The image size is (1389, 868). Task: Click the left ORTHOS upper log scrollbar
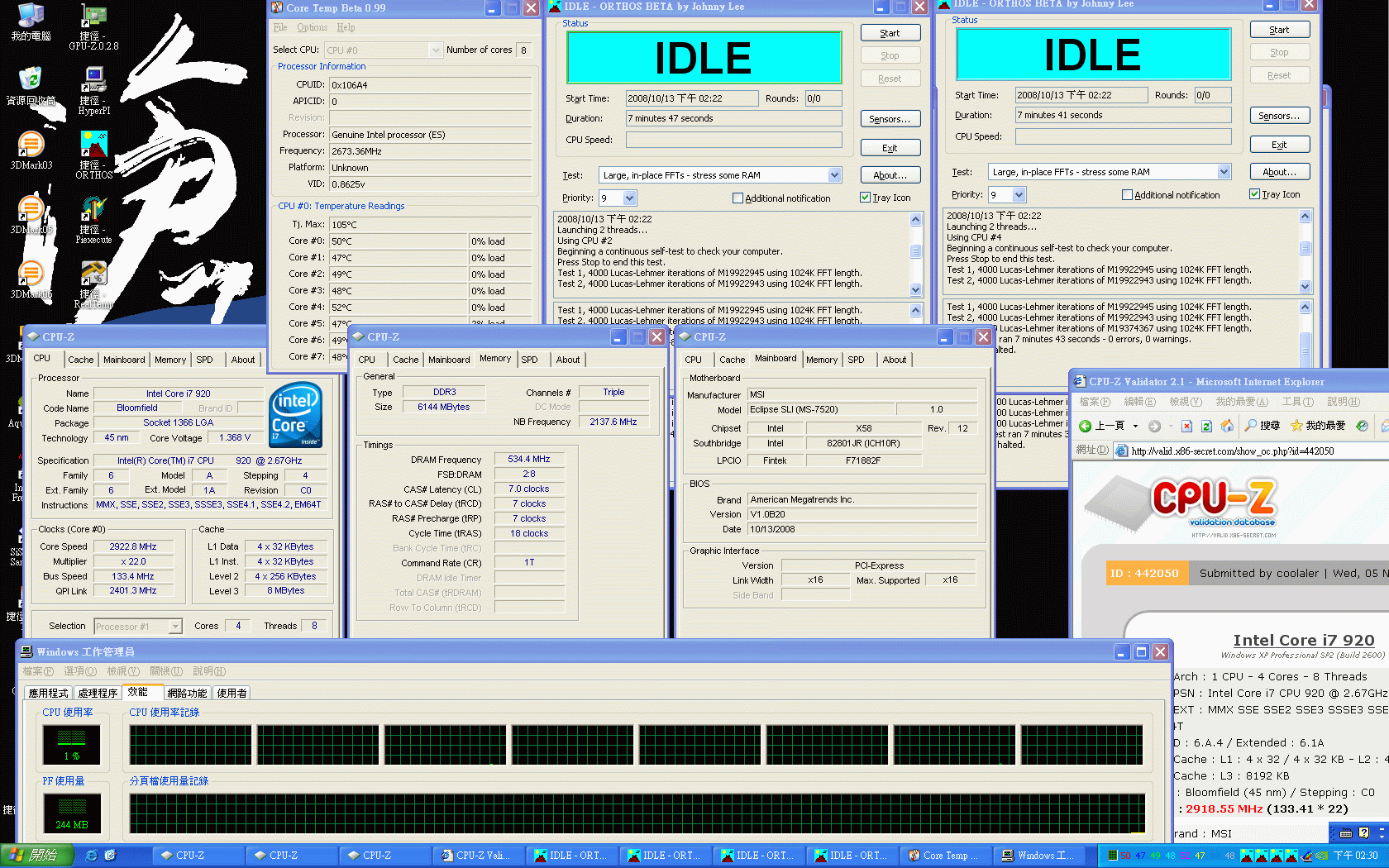pos(915,255)
